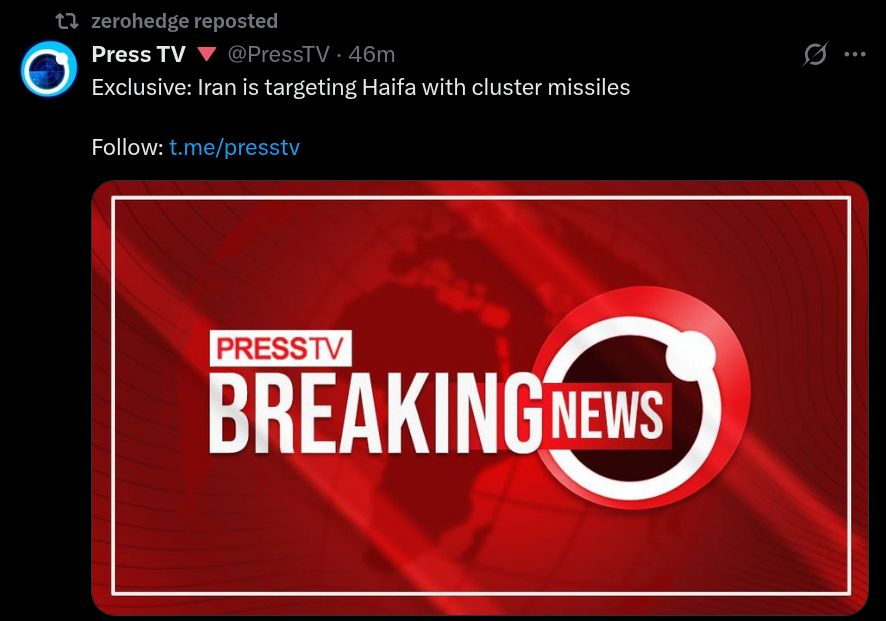886x621 pixels.
Task: Click the "Follow:" text in the post
Action: tap(127, 147)
